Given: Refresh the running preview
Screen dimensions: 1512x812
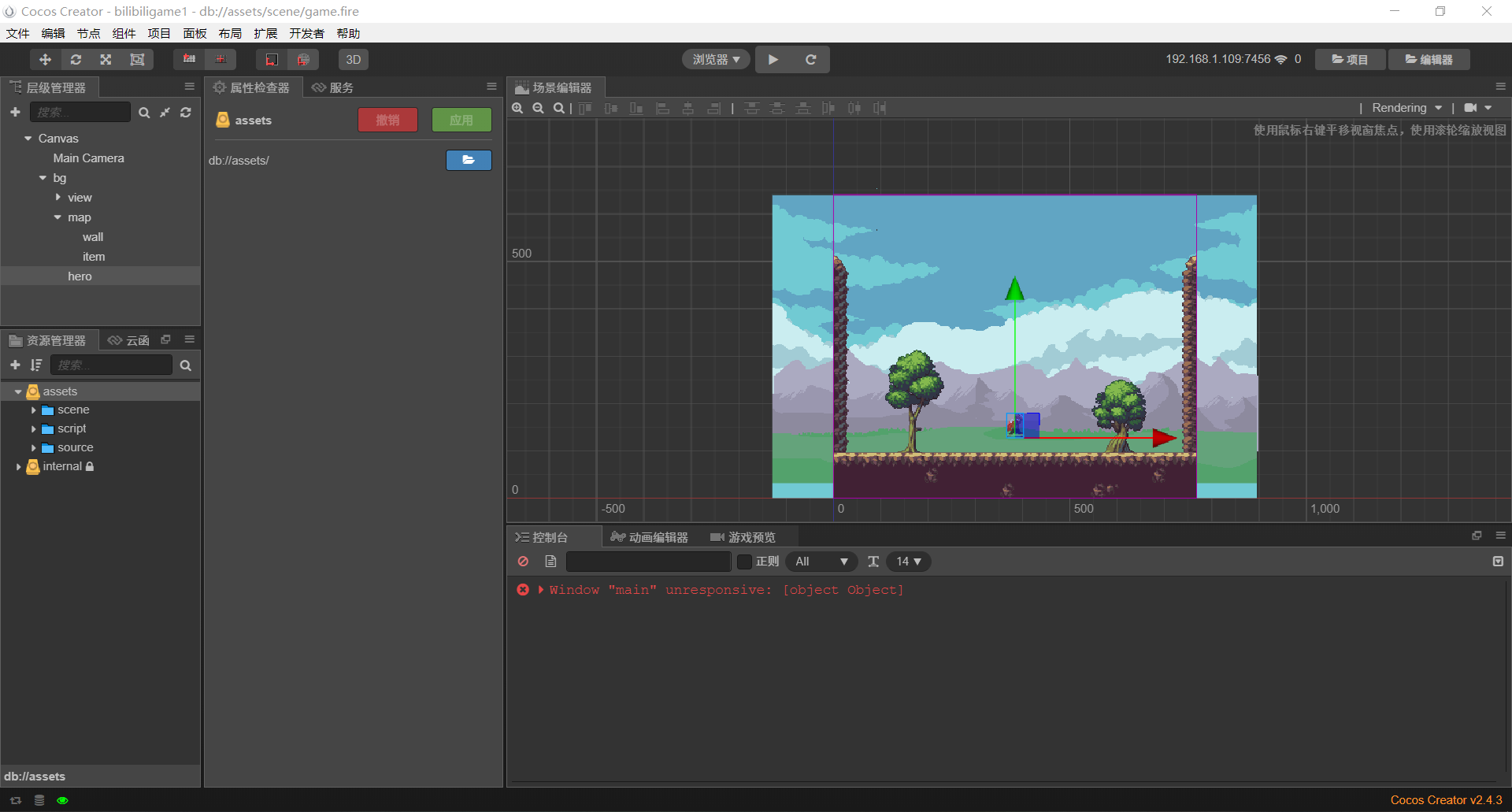Looking at the screenshot, I should tap(810, 60).
